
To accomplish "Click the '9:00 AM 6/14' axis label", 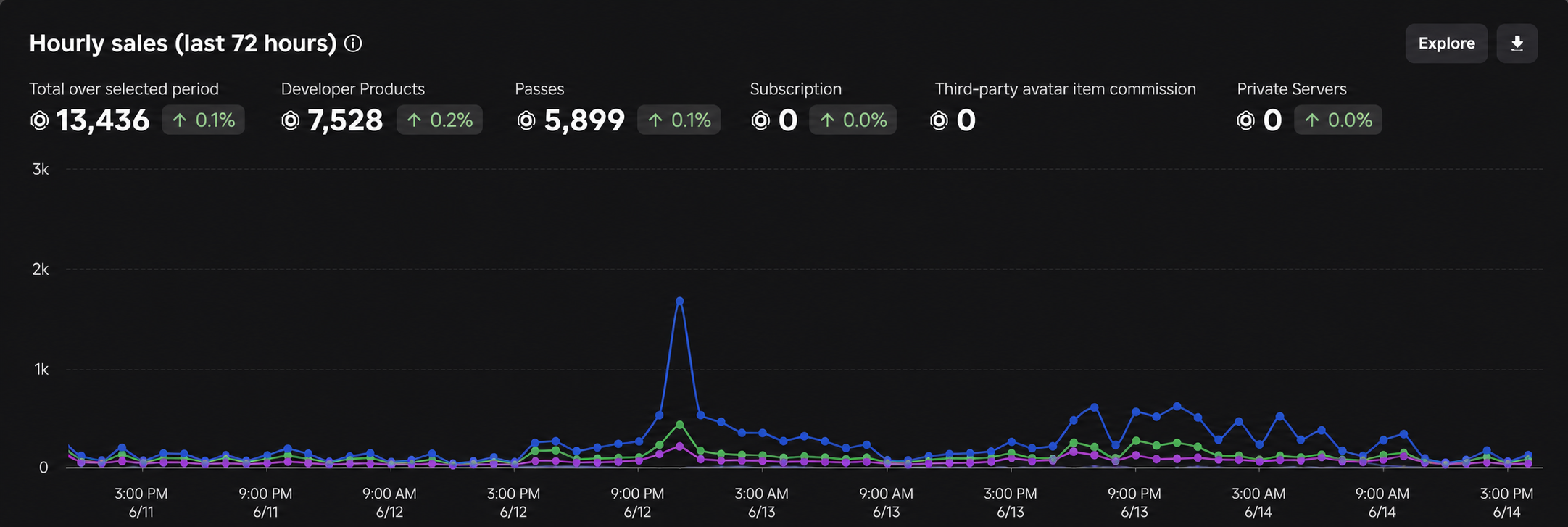I will (x=1382, y=502).
